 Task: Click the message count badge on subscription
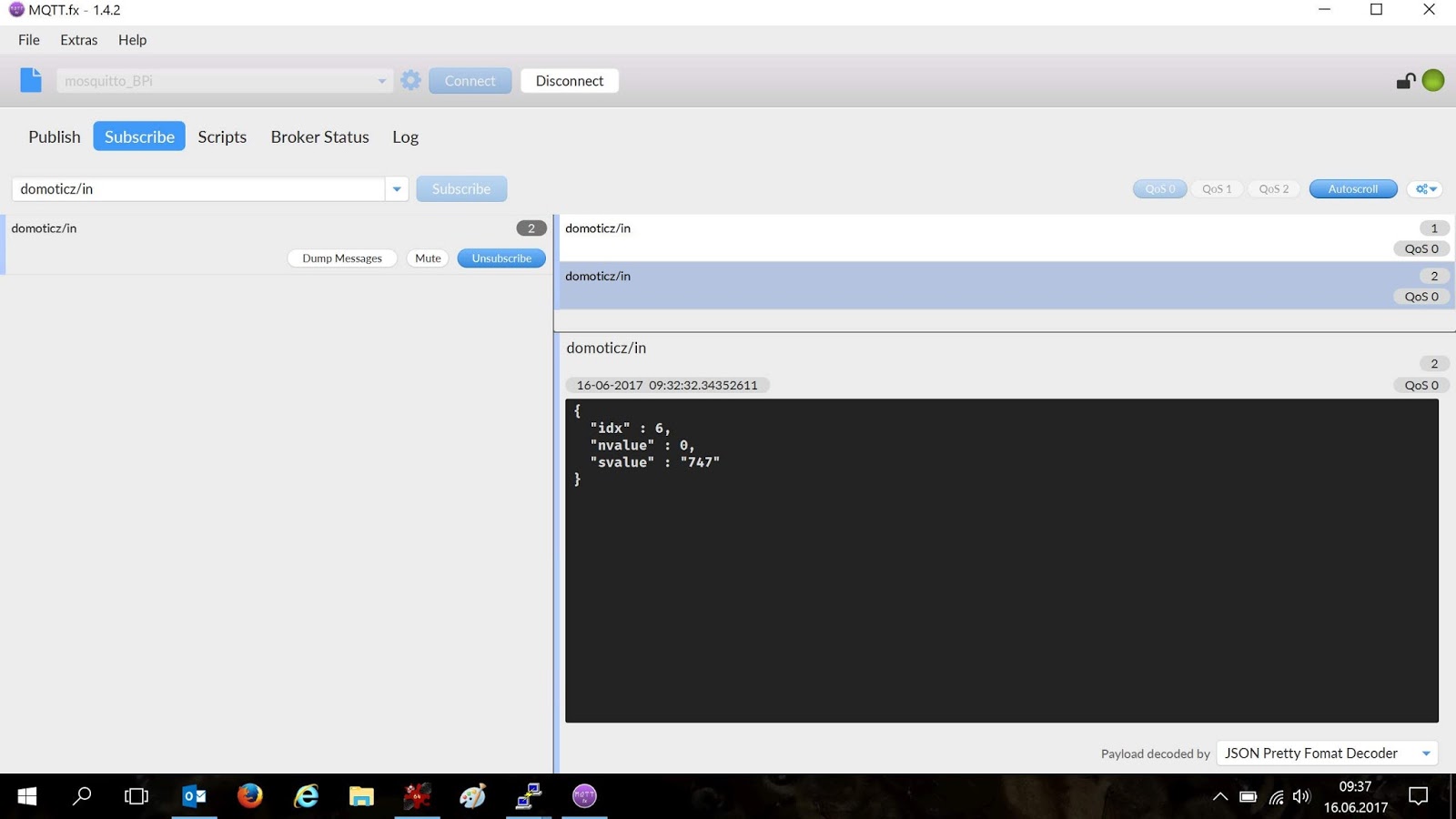[x=531, y=228]
